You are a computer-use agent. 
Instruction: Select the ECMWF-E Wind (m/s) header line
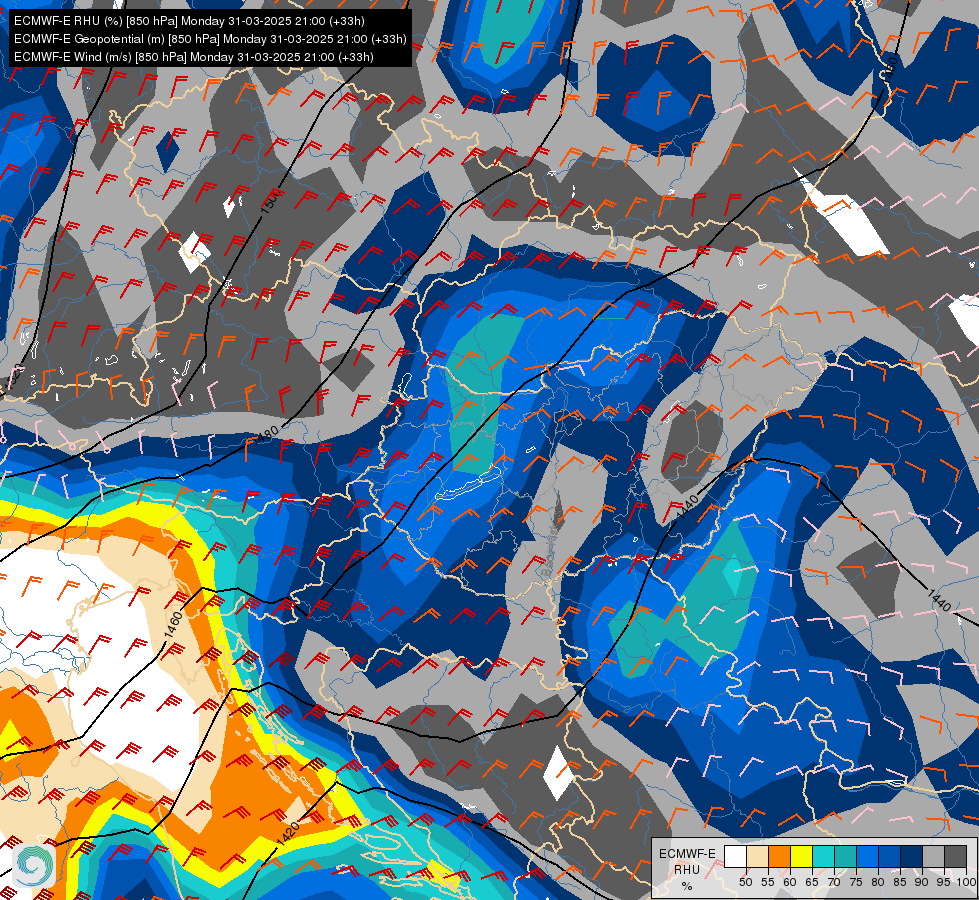pyautogui.click(x=194, y=57)
